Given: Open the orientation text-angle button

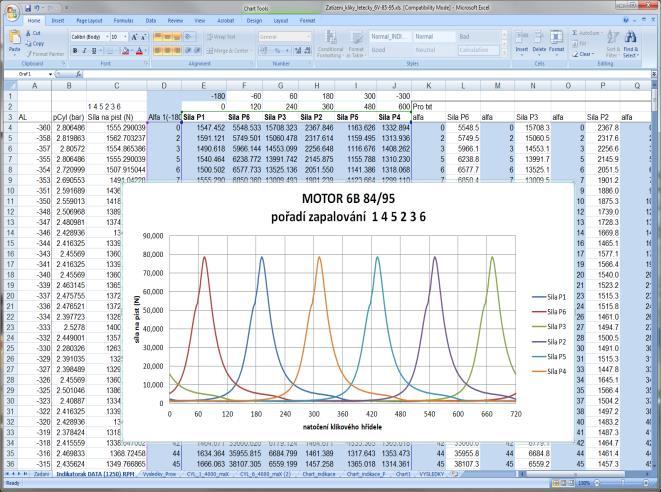Looking at the screenshot, I should [189, 37].
